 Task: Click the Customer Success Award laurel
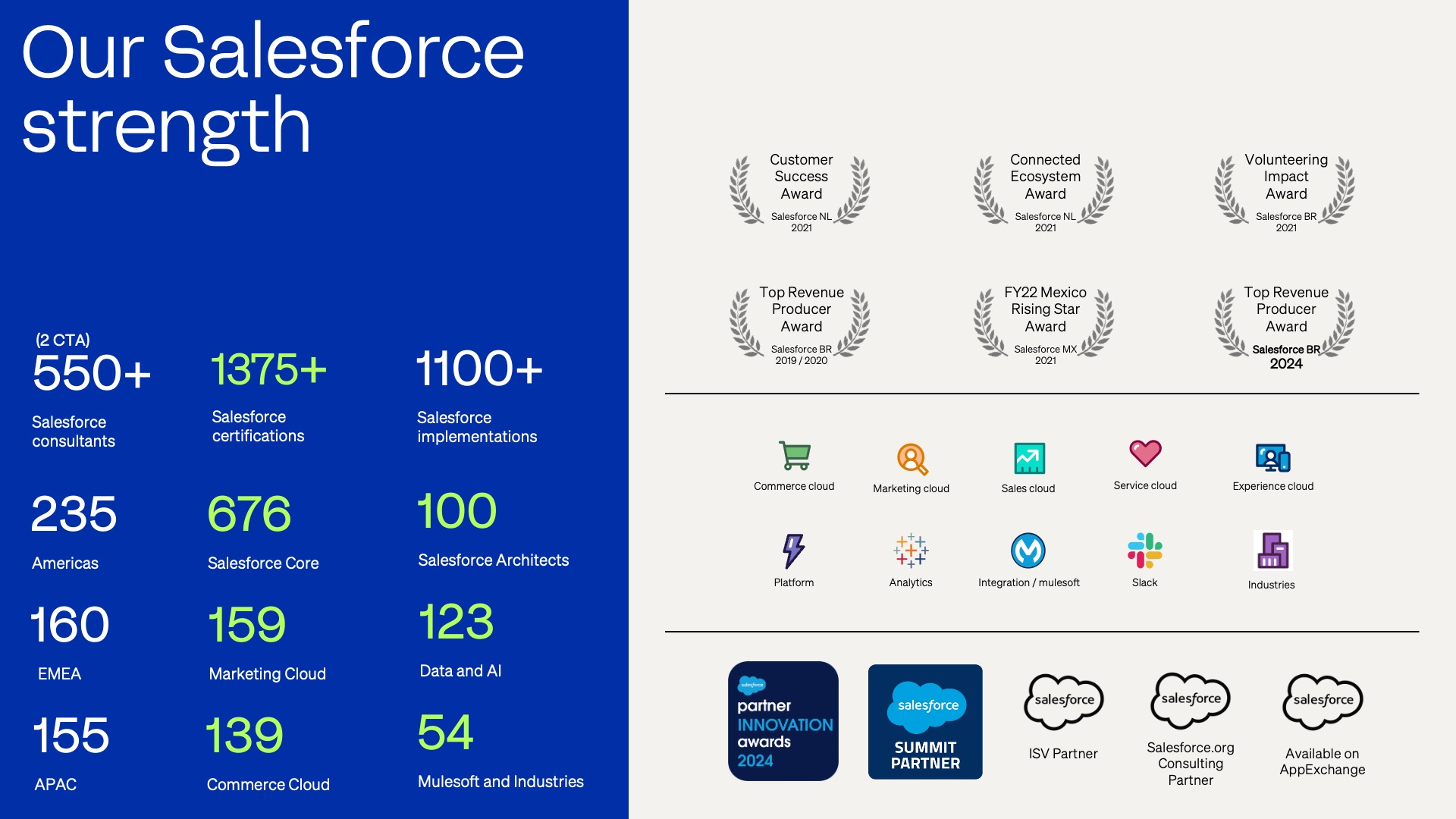click(x=801, y=191)
